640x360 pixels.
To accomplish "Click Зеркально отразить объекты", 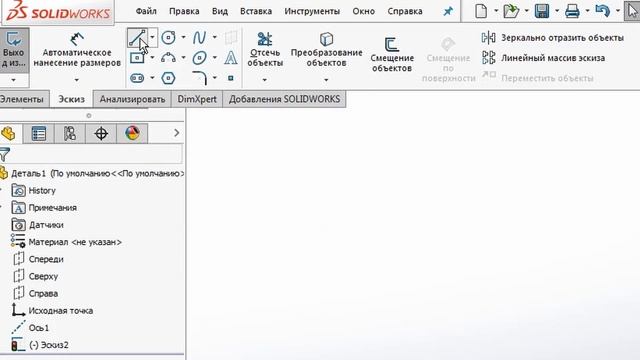I will click(x=552, y=38).
